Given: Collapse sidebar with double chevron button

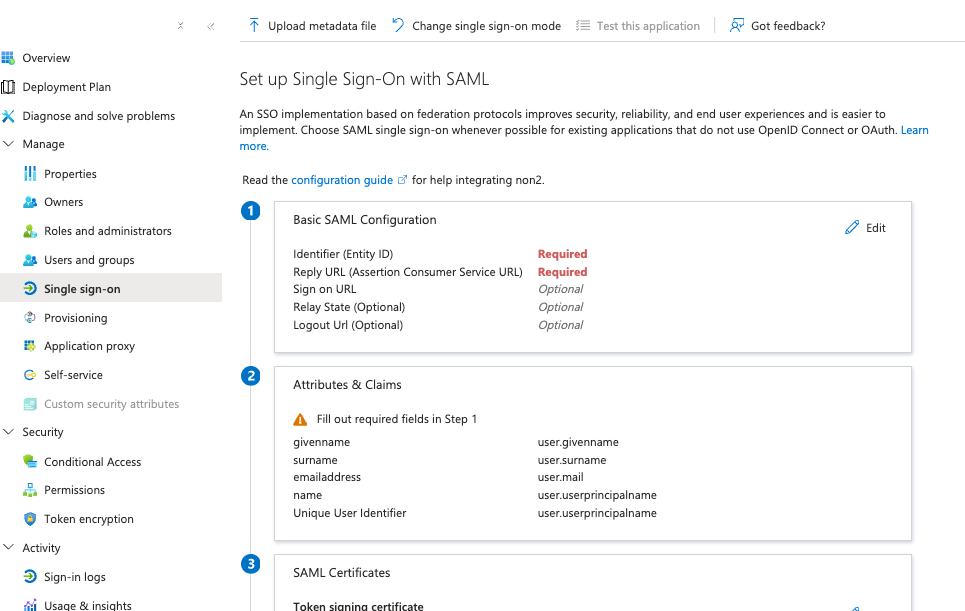Looking at the screenshot, I should coord(210,26).
